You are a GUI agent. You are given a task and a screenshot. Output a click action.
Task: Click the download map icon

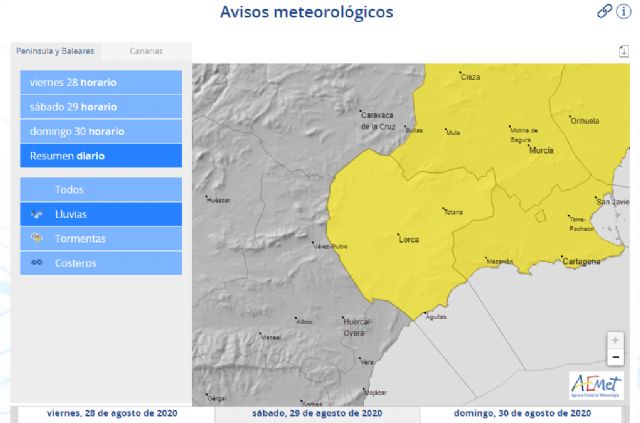click(623, 51)
